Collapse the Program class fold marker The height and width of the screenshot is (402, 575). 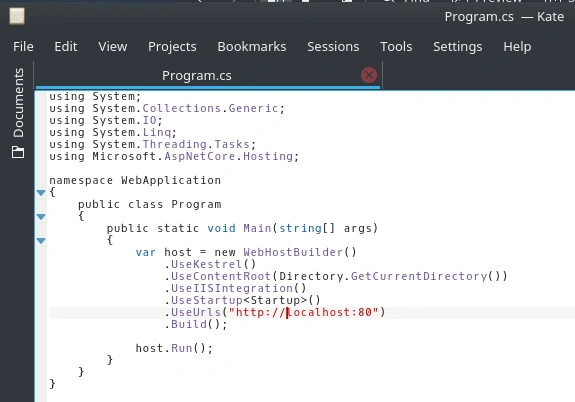click(x=41, y=217)
